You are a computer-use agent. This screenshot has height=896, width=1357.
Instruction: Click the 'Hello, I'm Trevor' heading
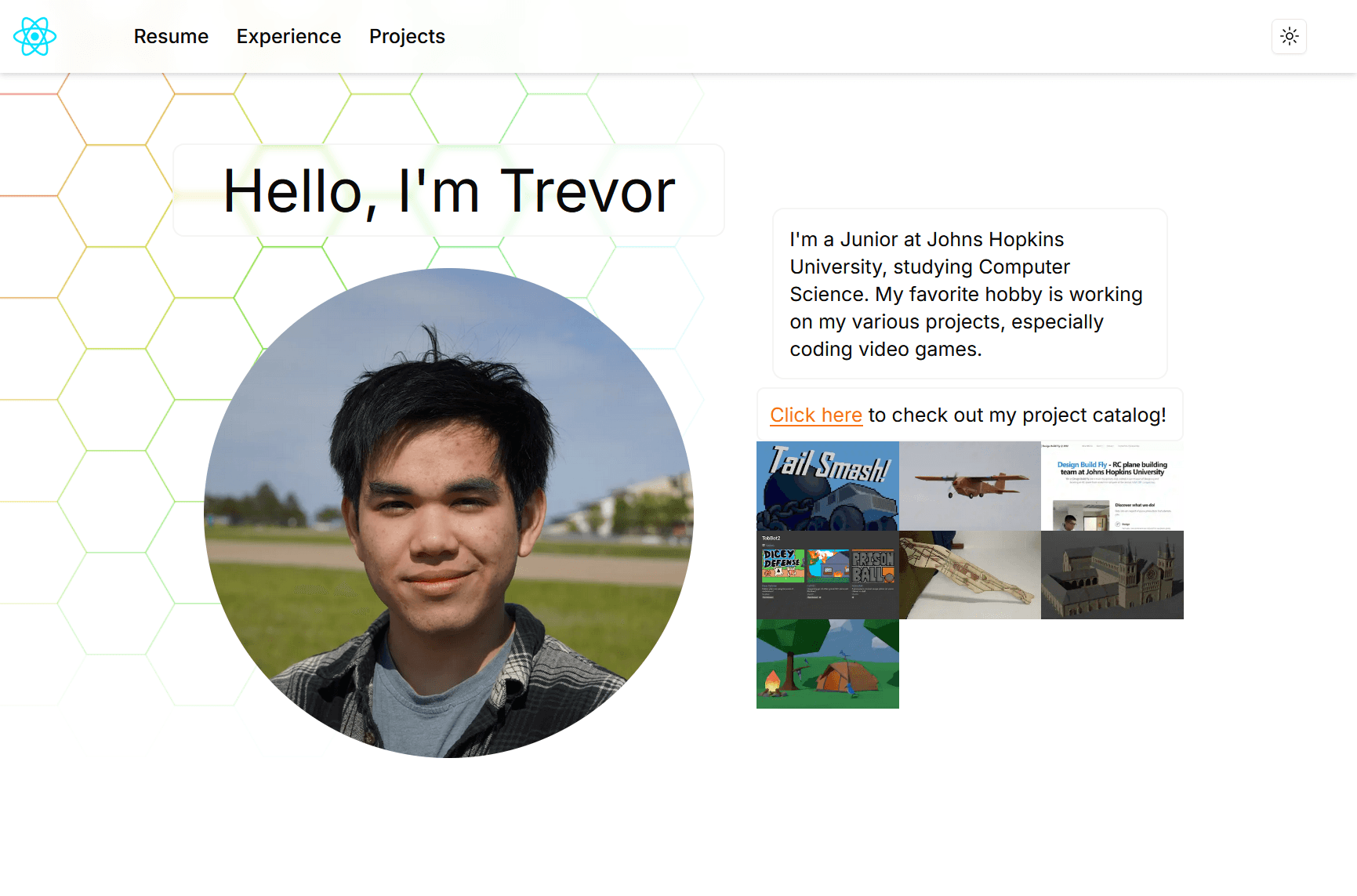pyautogui.click(x=448, y=190)
